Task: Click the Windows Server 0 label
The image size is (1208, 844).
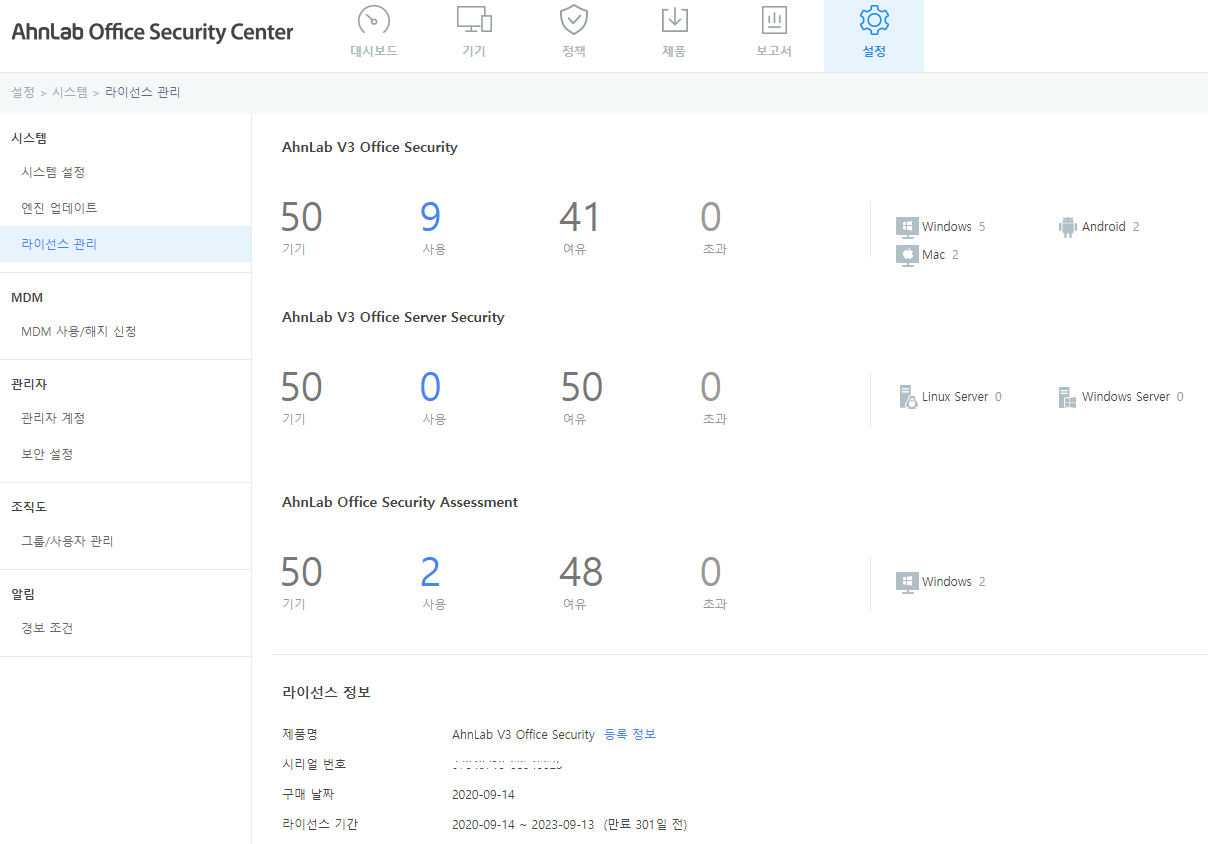Action: (x=1133, y=397)
